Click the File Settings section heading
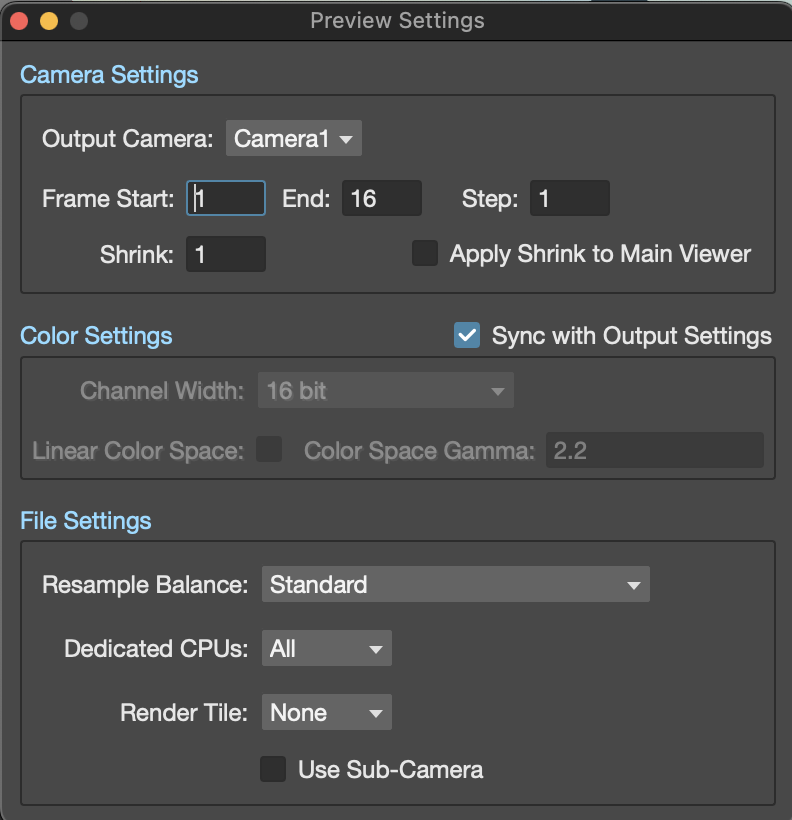 (x=85, y=521)
